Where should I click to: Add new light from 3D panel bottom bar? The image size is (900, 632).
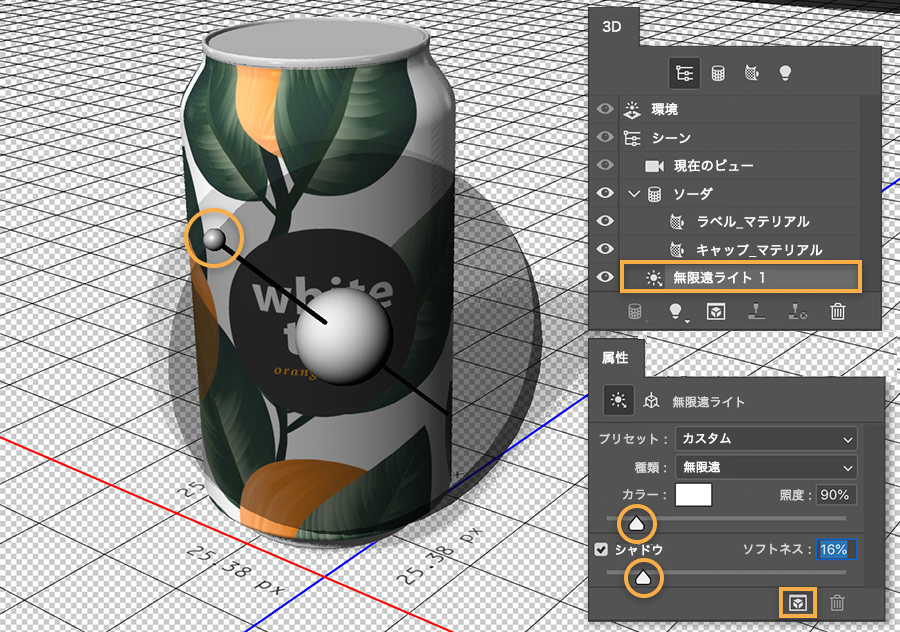pos(676,312)
